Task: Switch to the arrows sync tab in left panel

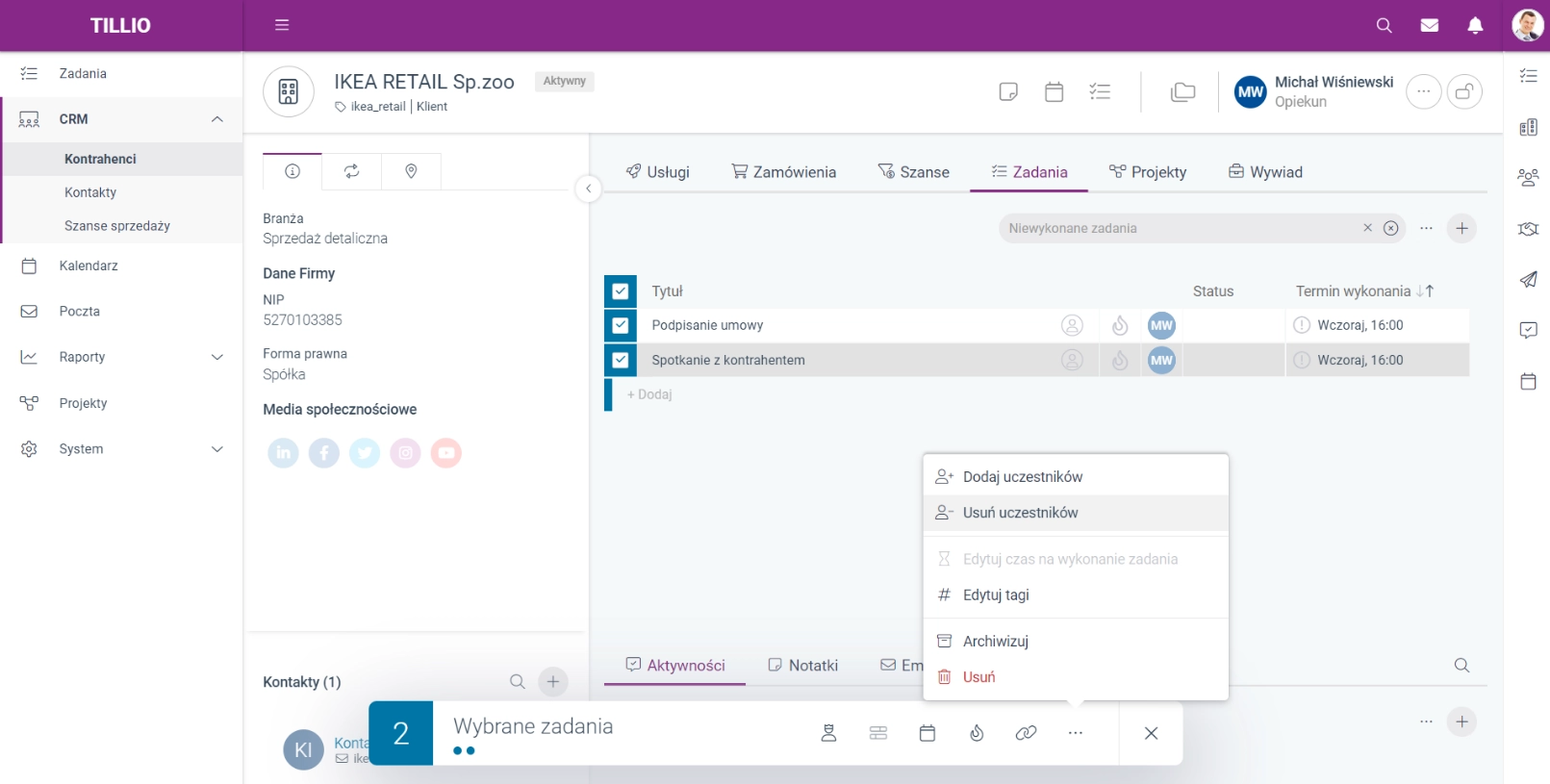Action: pos(352,171)
